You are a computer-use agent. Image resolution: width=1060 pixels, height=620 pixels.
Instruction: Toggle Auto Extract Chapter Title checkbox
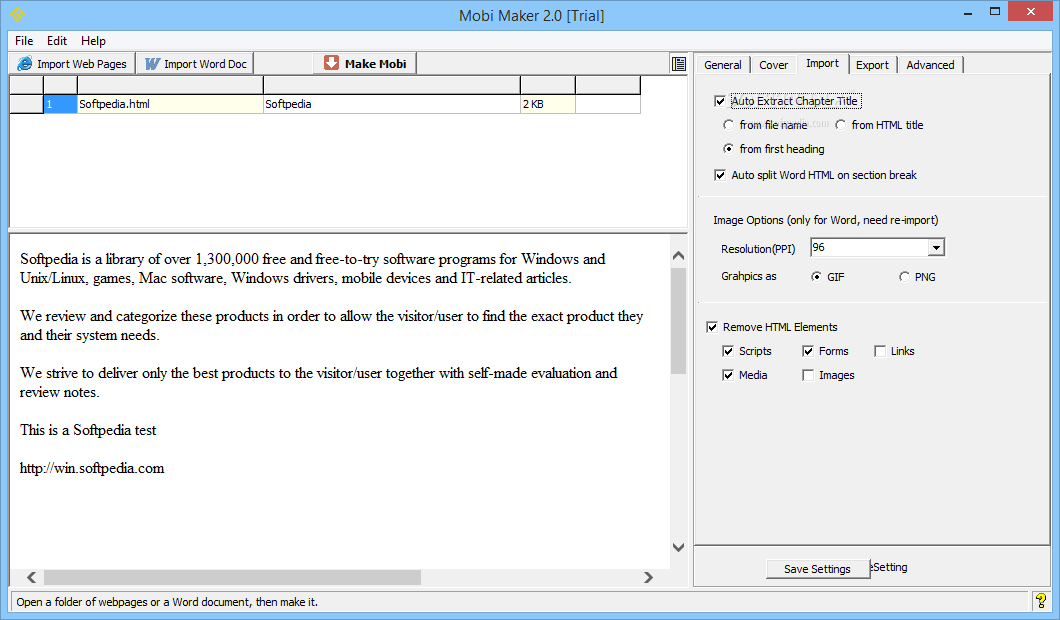point(720,101)
